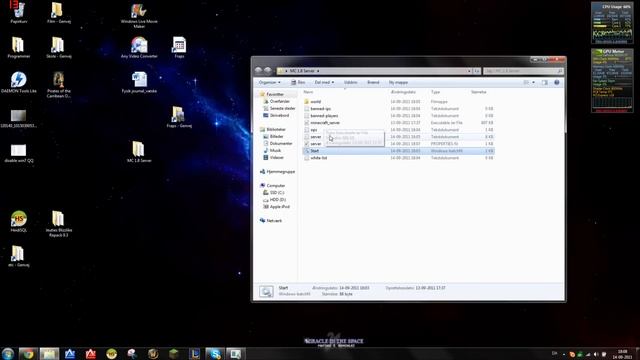The image size is (640, 360).
Task: Select the banned-players text file
Action: tap(398, 116)
